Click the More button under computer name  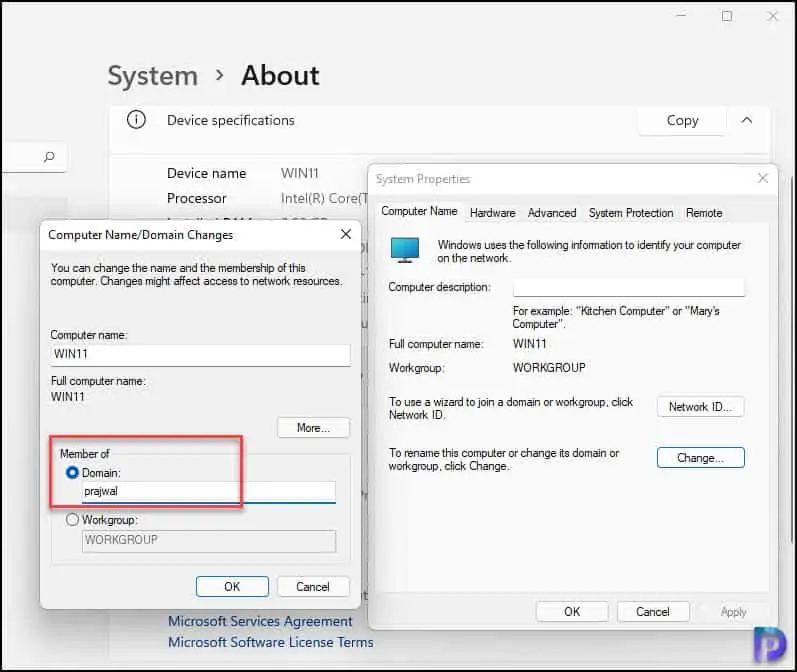point(313,428)
